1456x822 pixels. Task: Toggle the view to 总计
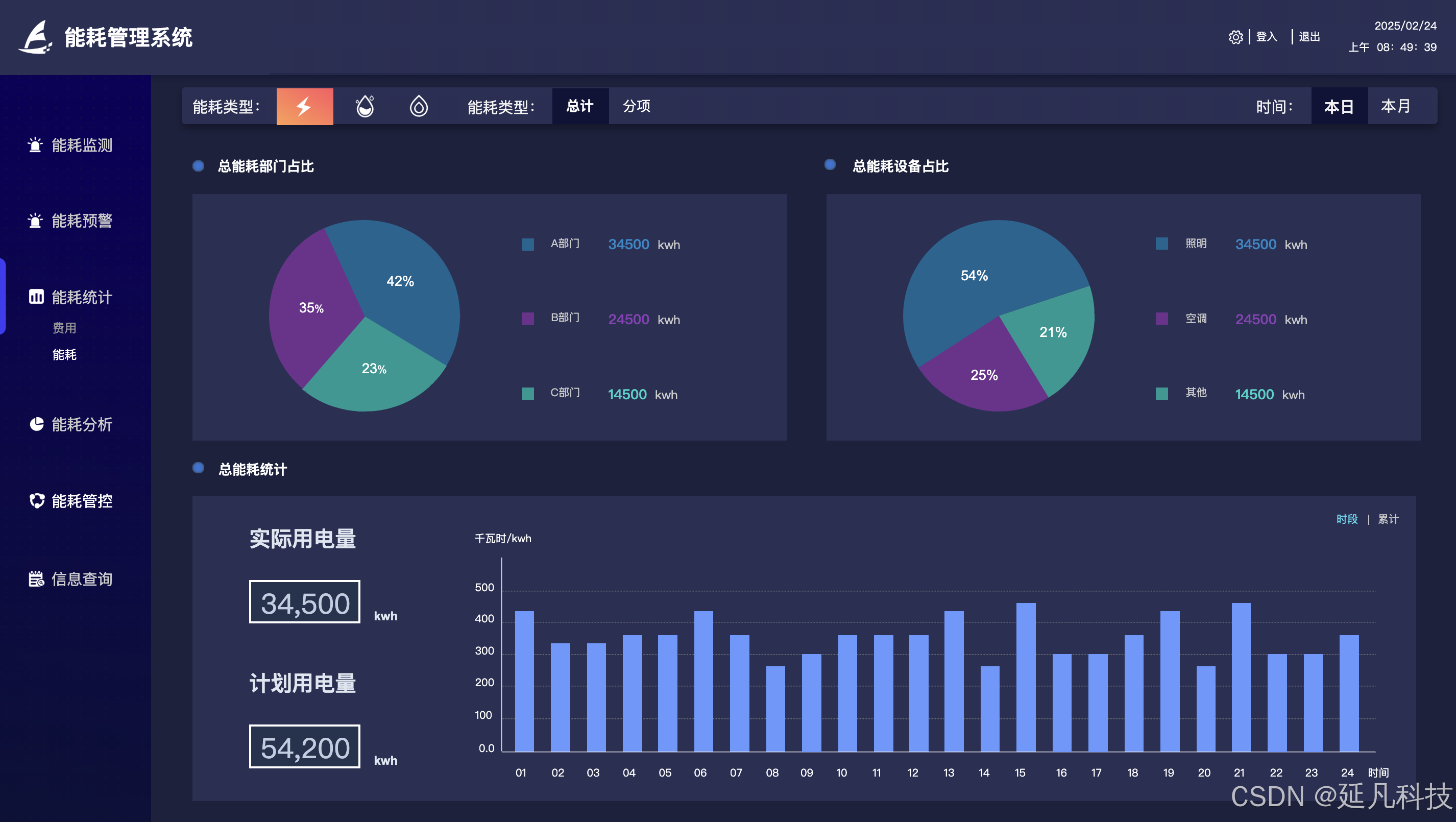pos(579,106)
